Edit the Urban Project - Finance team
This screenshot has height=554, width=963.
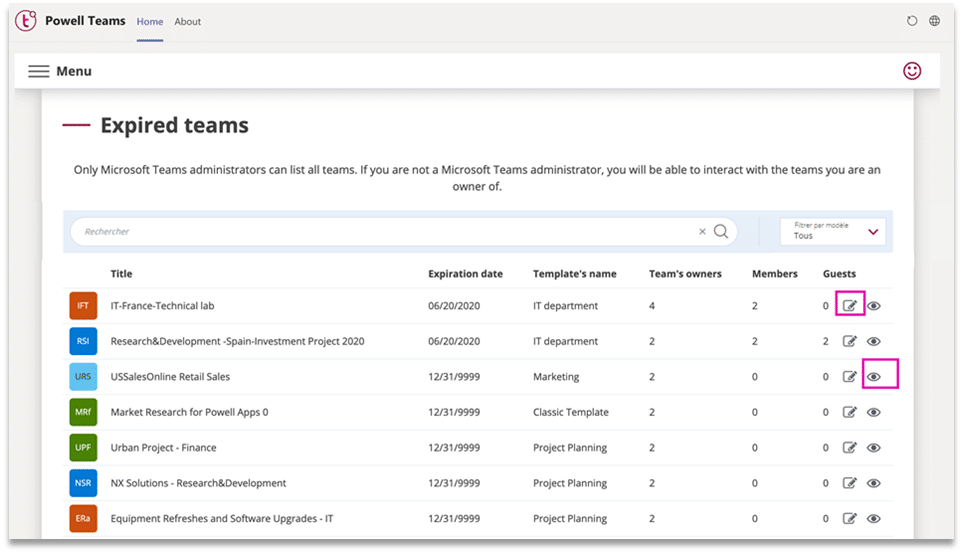pyautogui.click(x=849, y=448)
